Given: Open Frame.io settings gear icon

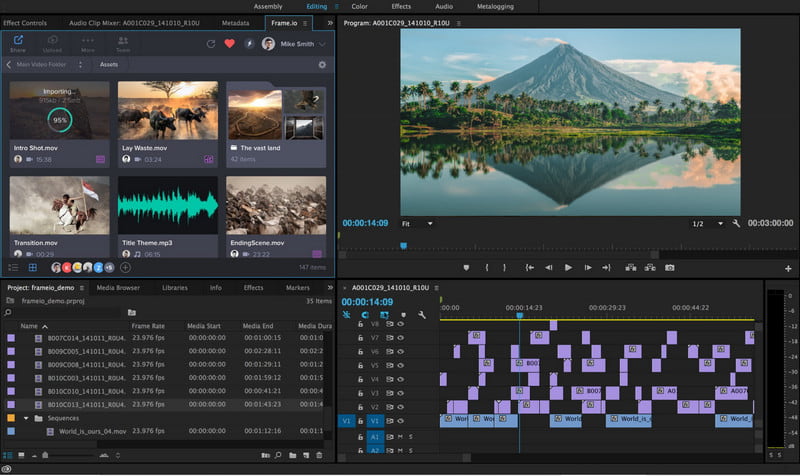Looking at the screenshot, I should 322,65.
